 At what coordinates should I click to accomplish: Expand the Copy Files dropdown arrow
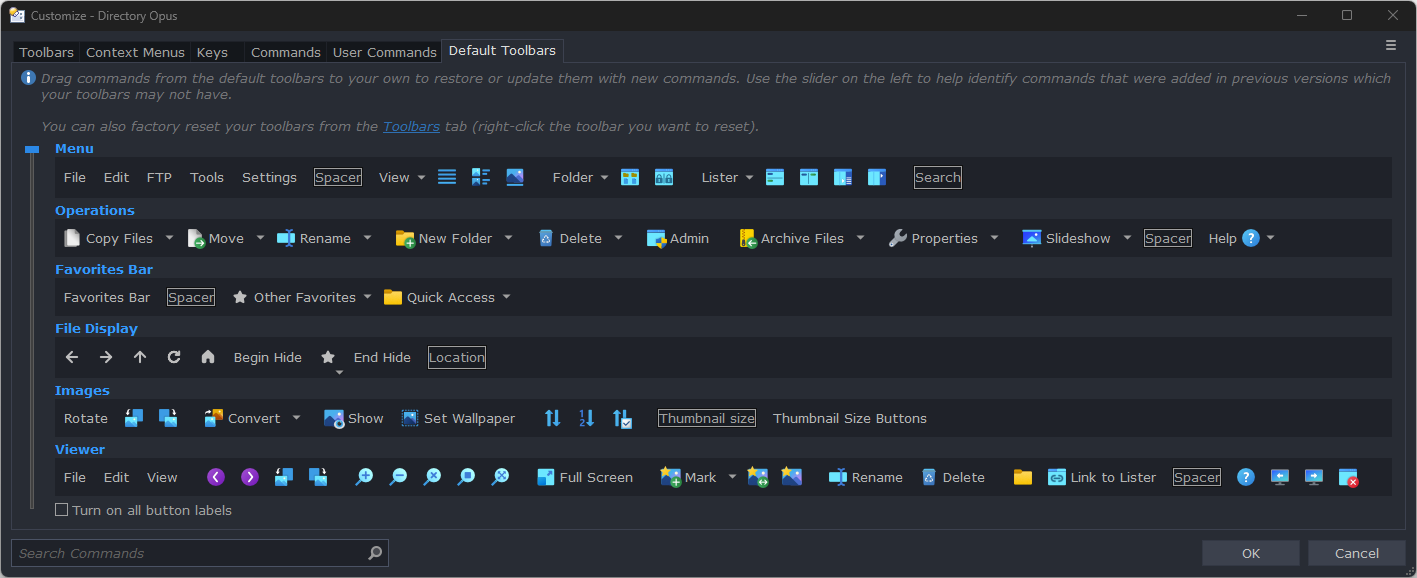pos(169,238)
